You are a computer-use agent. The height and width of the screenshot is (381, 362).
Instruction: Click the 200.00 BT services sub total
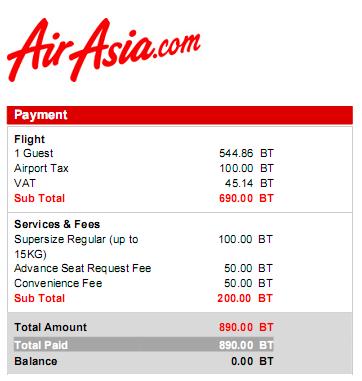[245, 298]
